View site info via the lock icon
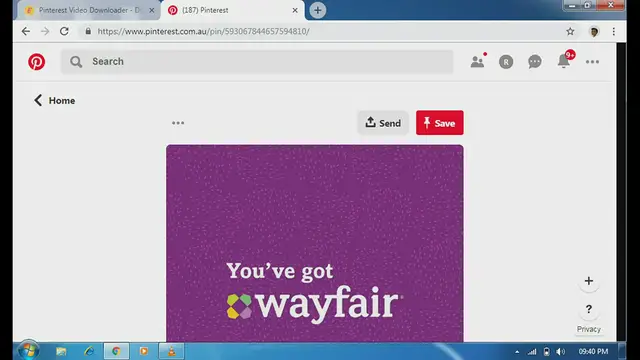The image size is (640, 360). coord(88,31)
